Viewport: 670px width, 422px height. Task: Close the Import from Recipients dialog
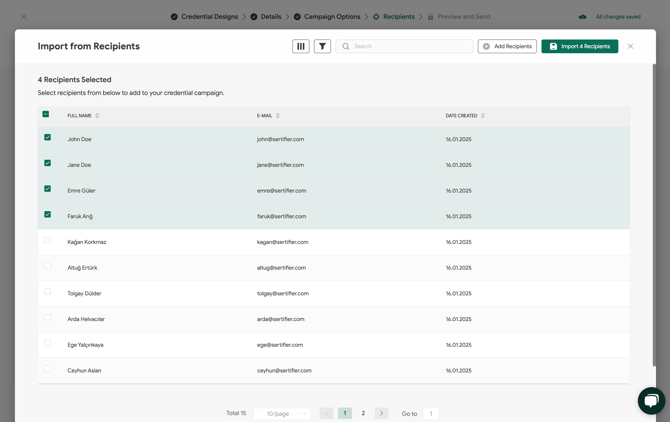(x=630, y=46)
